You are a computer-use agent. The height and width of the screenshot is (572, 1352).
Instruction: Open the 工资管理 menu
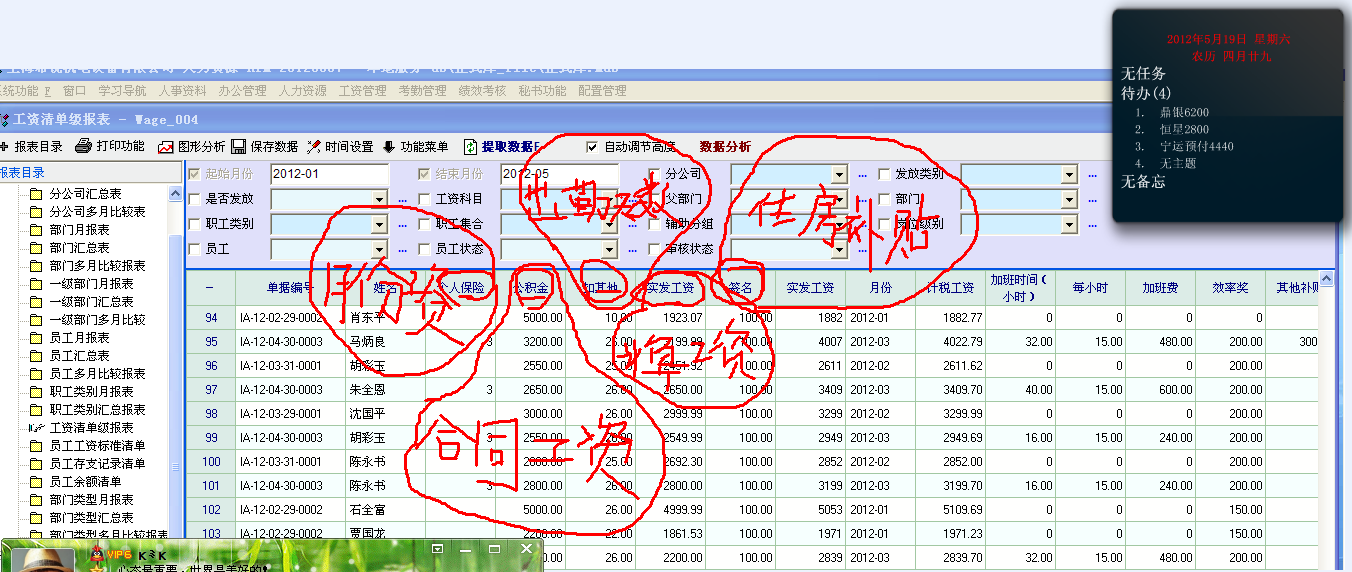pyautogui.click(x=362, y=91)
